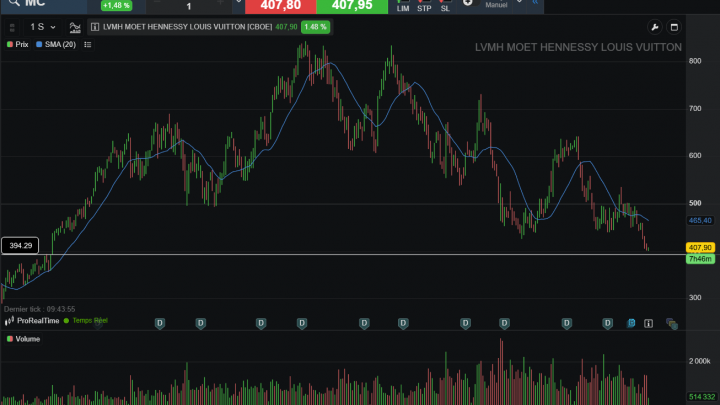This screenshot has height=405, width=720.
Task: Expand the dropdown arrow after quantity field
Action: click(239, 2)
